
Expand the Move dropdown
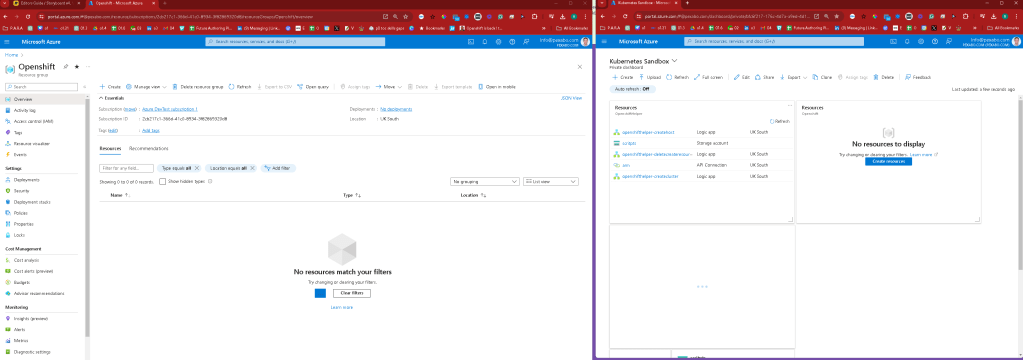tap(388, 86)
